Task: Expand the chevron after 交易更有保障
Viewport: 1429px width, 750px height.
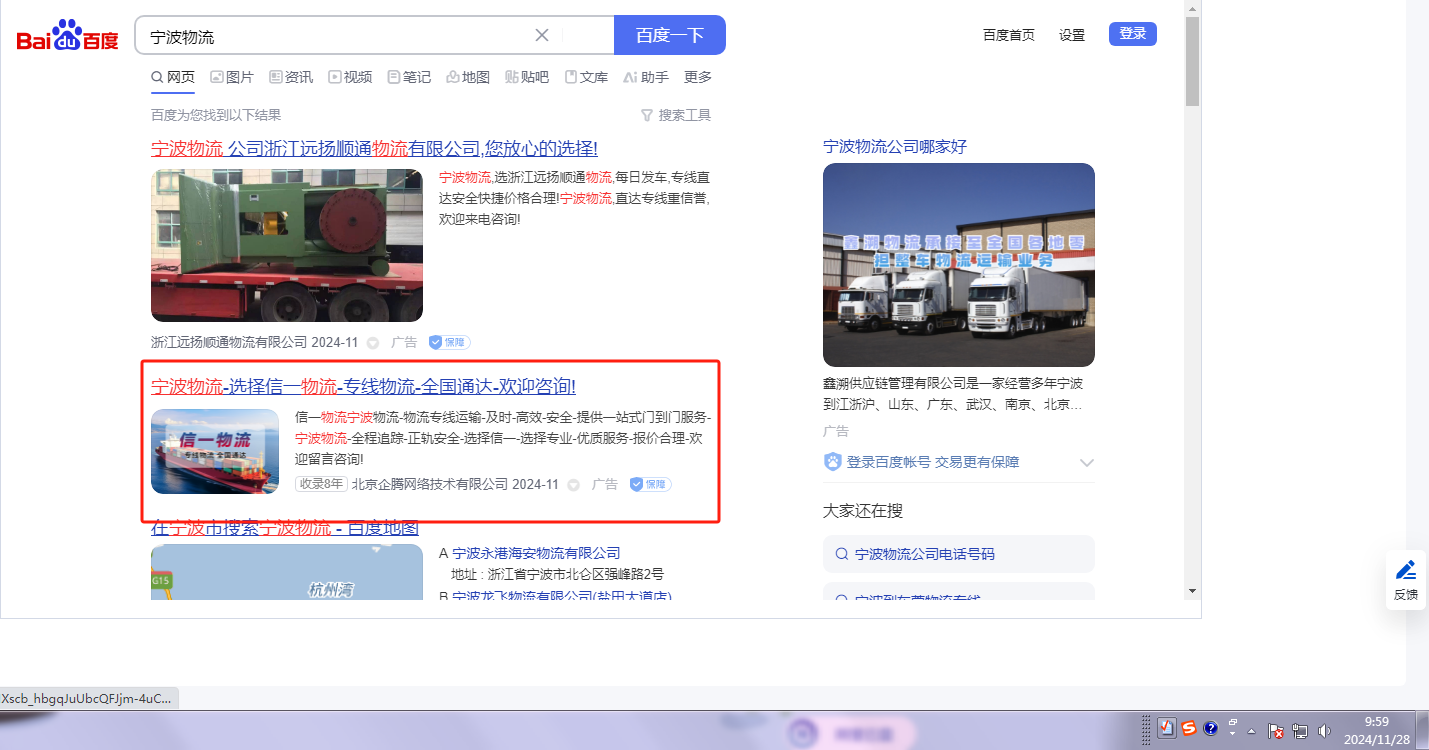Action: [1087, 463]
